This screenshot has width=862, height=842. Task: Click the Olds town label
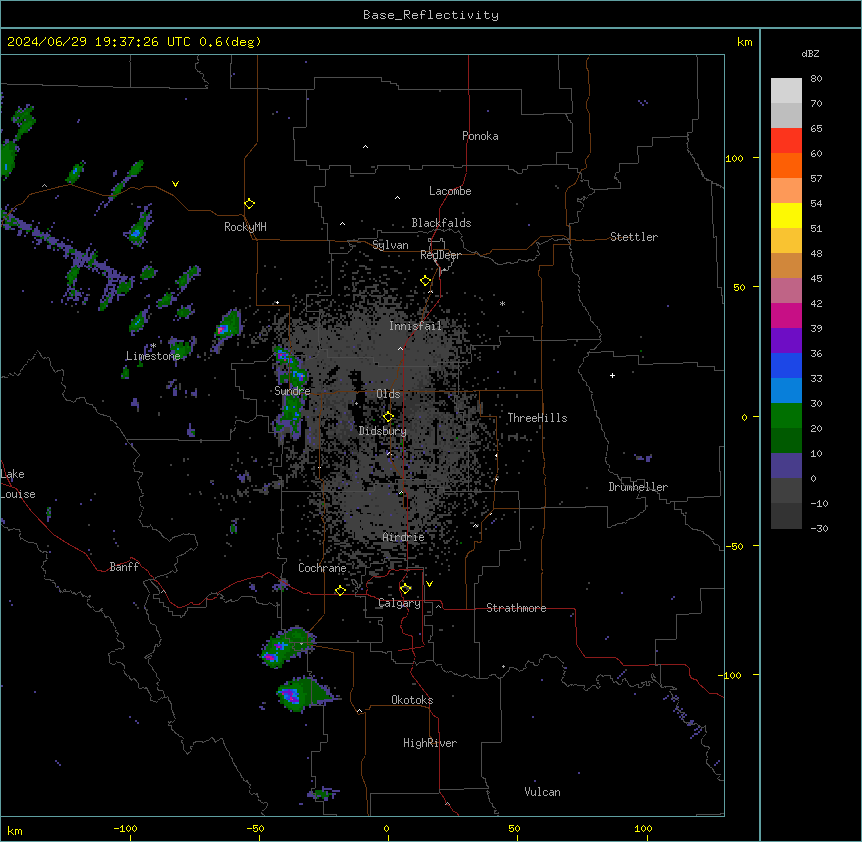click(x=388, y=394)
